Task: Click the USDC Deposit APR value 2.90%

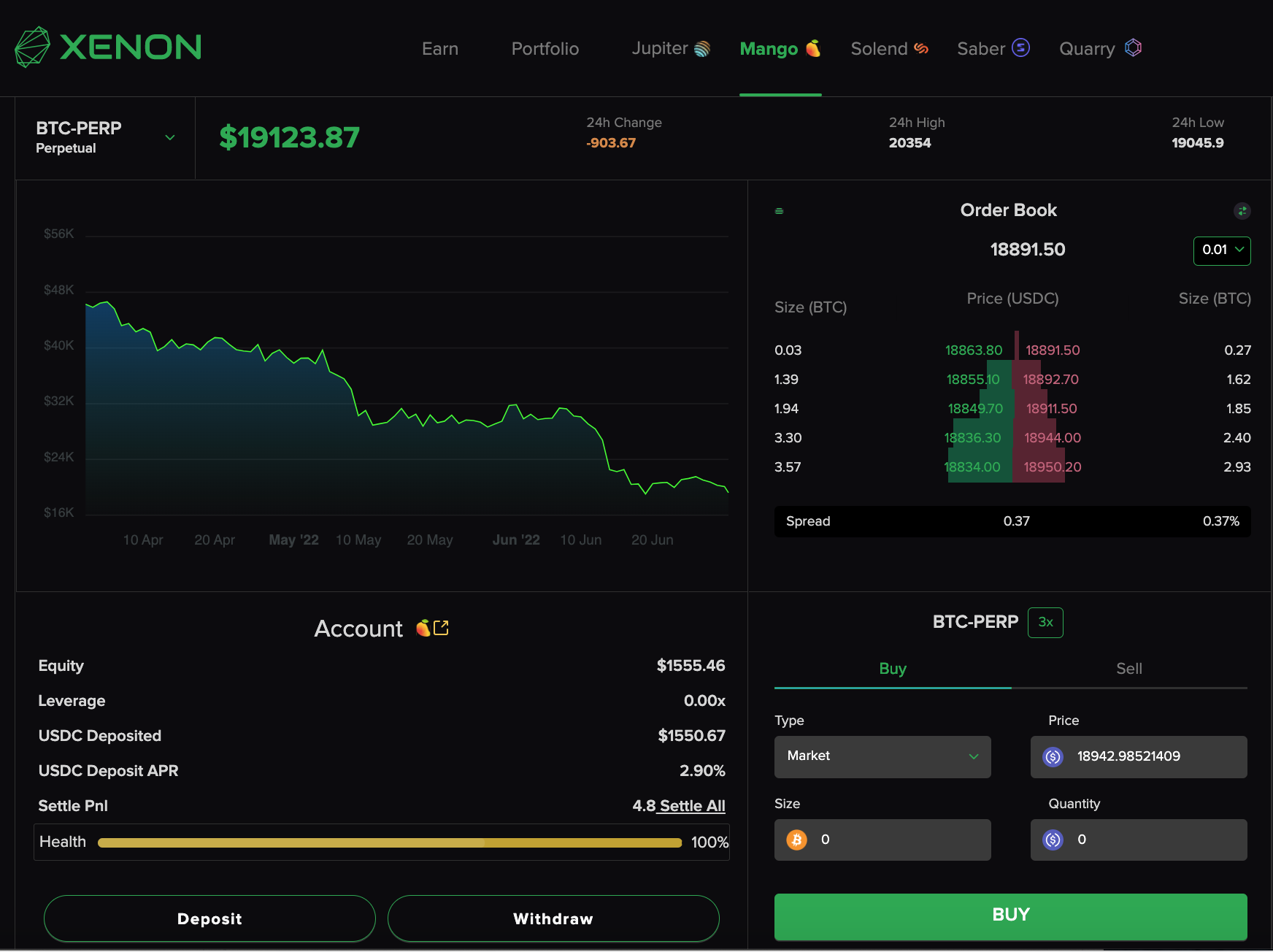Action: point(702,771)
